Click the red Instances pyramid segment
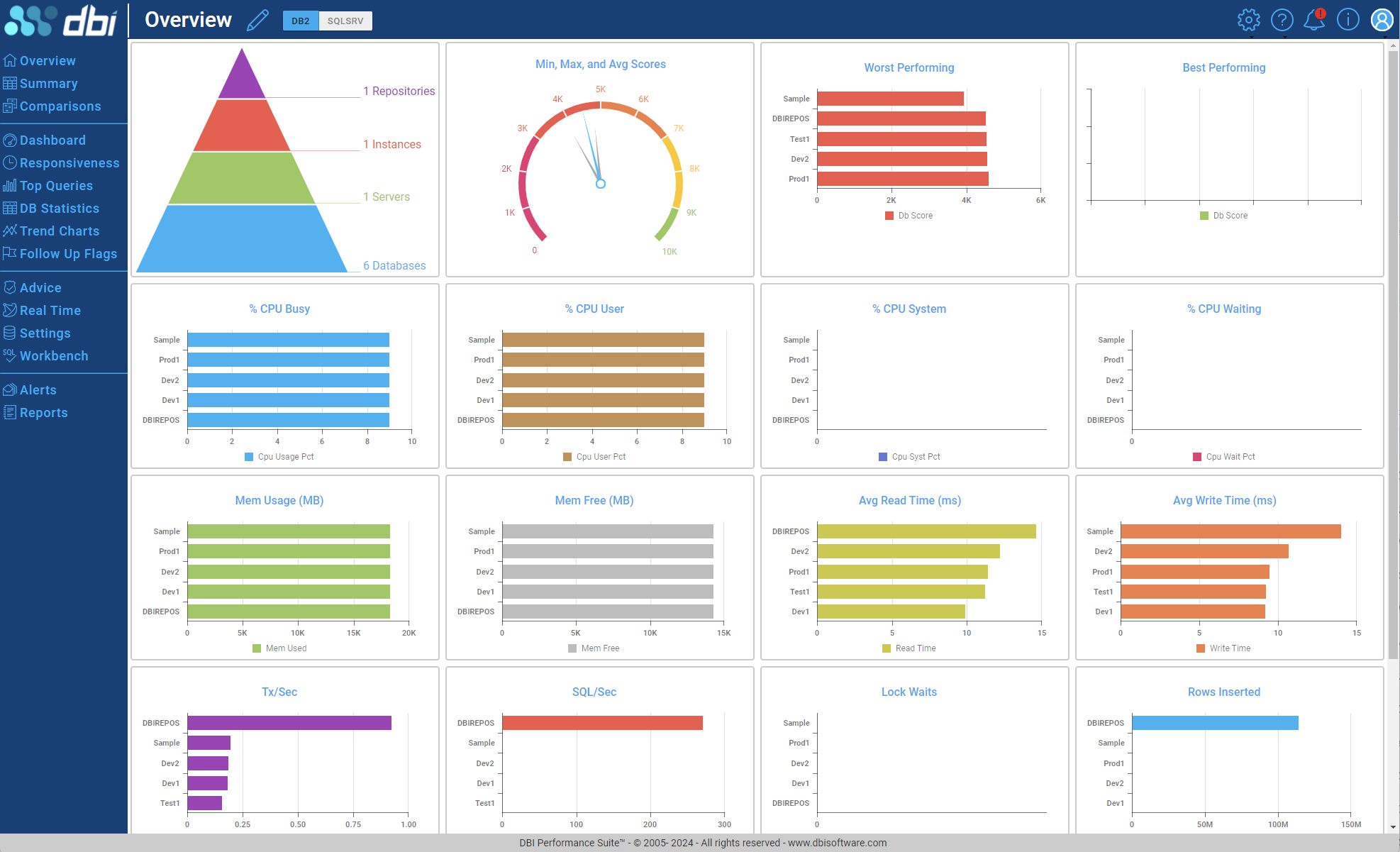The width and height of the screenshot is (1400, 852). point(242,126)
